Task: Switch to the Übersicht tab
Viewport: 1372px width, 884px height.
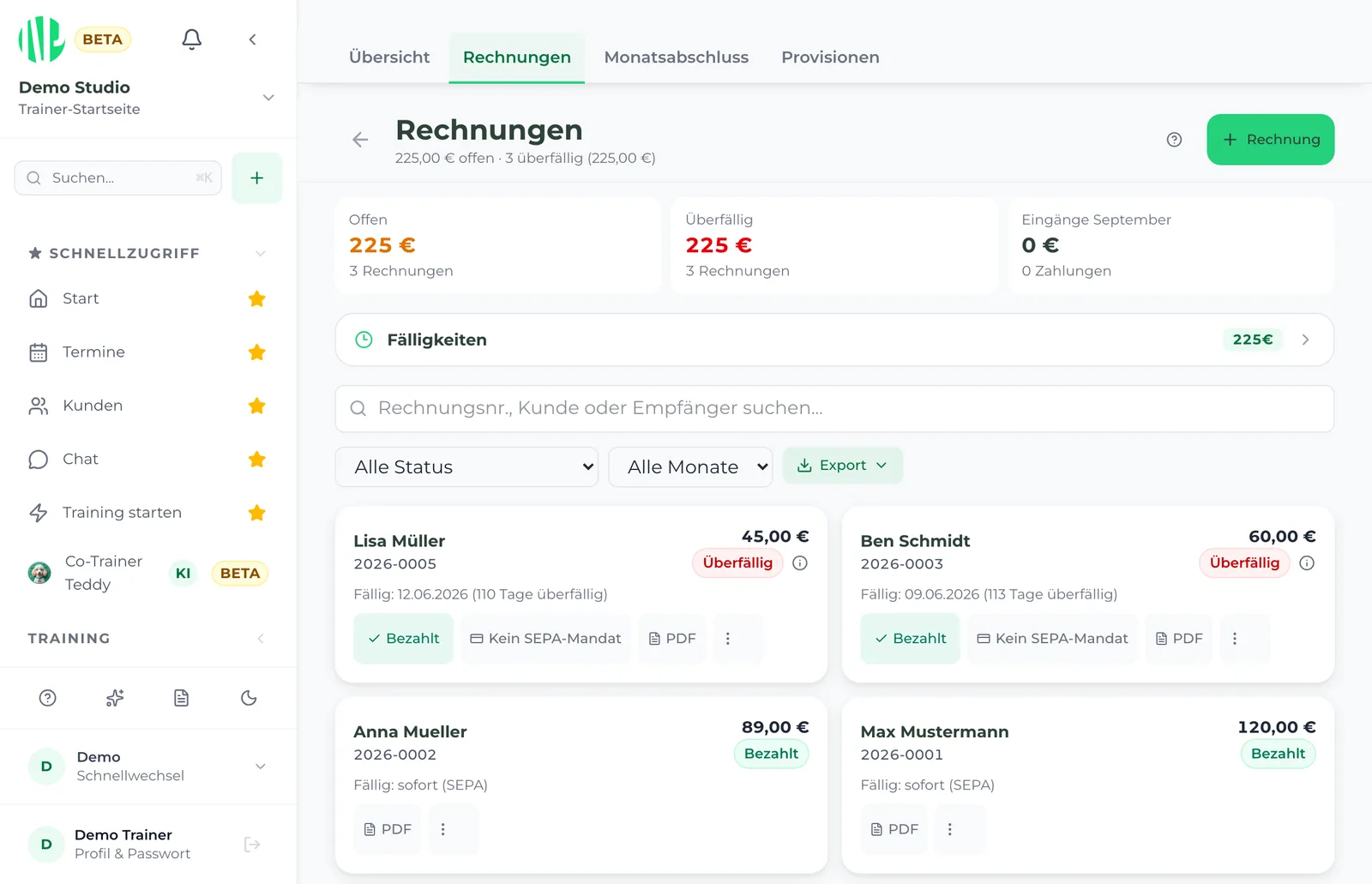Action: (x=389, y=57)
